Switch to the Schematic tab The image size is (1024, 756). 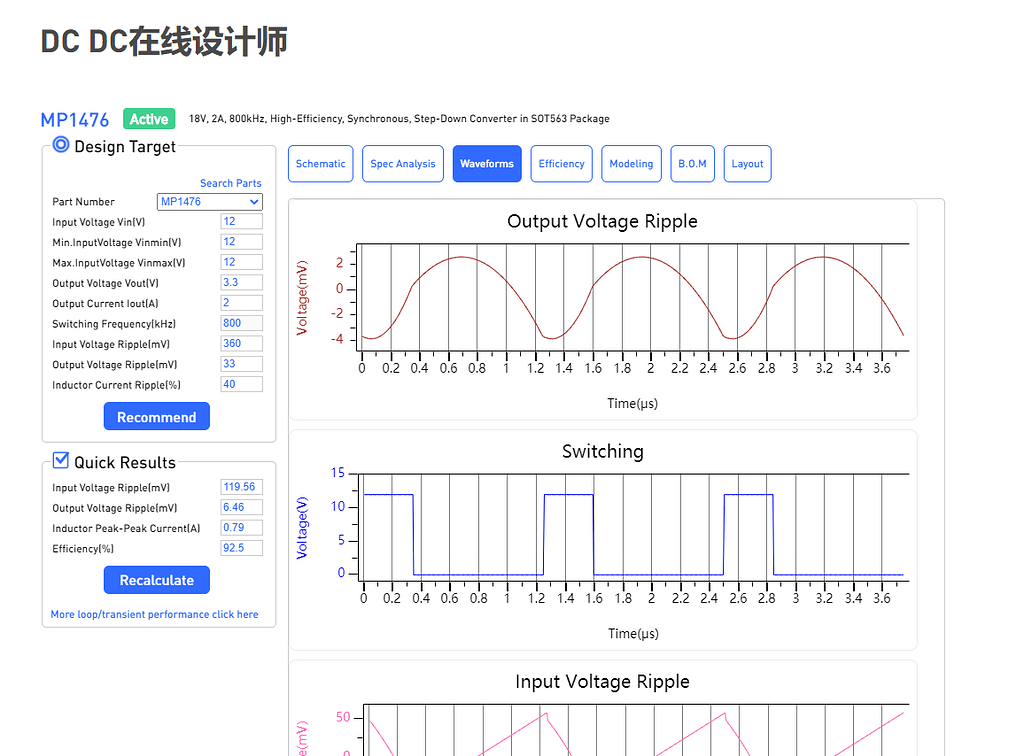pos(320,163)
